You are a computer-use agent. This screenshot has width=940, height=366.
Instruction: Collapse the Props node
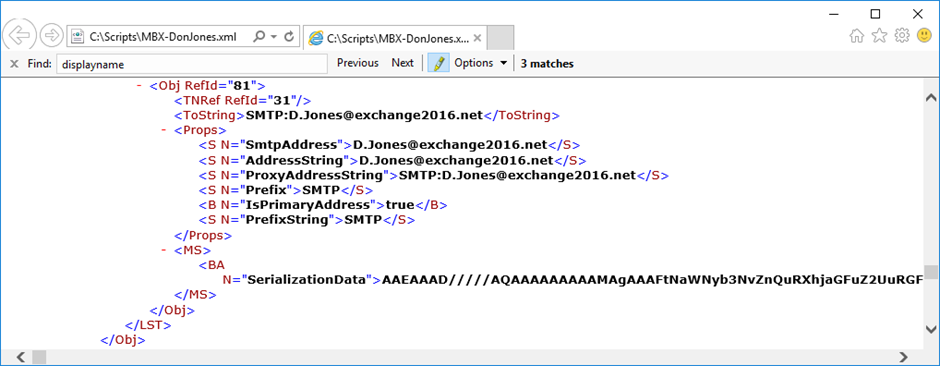tap(164, 129)
